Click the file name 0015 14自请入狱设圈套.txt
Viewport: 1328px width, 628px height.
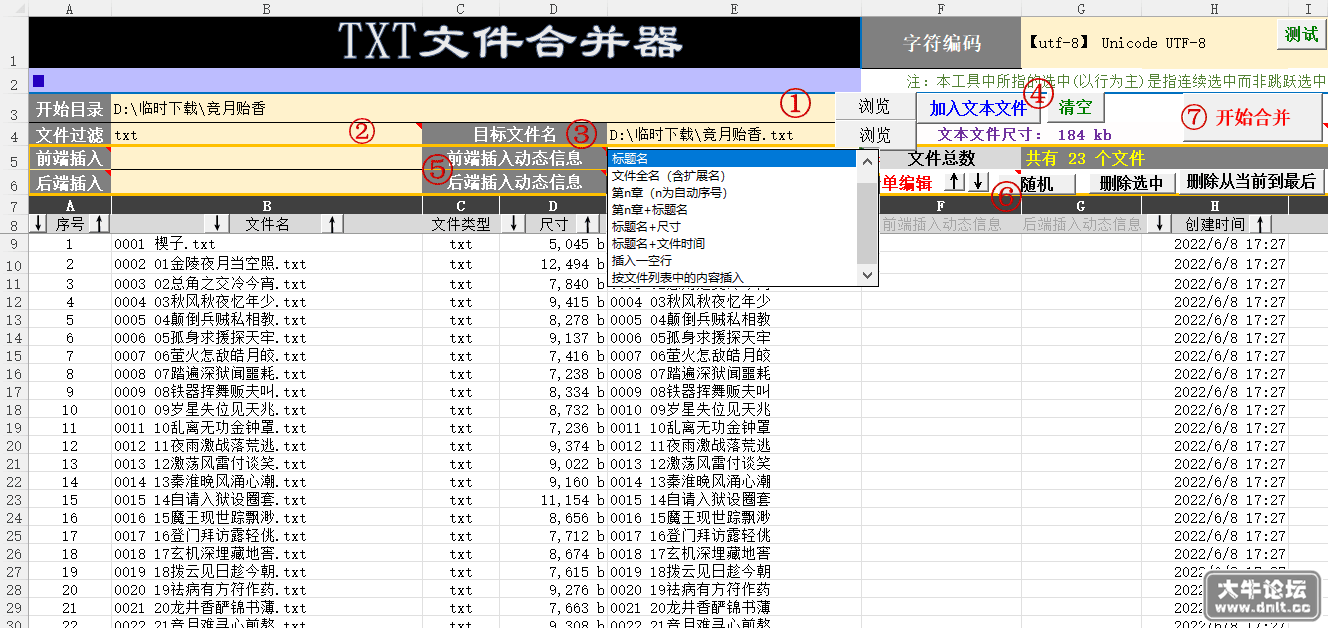[x=210, y=500]
